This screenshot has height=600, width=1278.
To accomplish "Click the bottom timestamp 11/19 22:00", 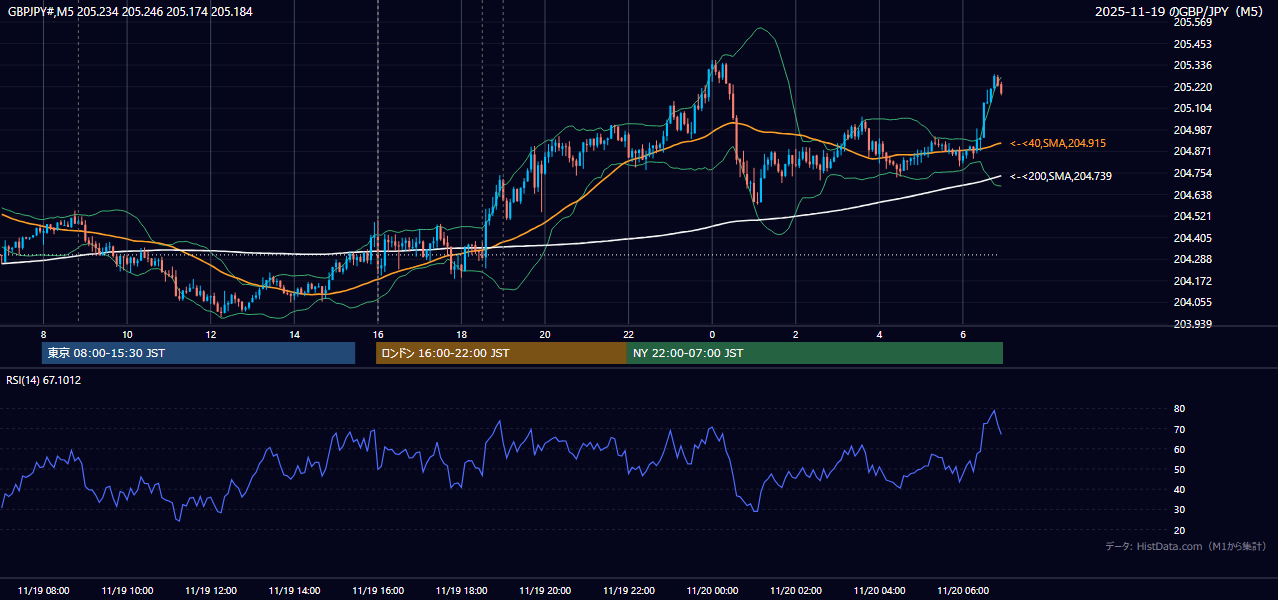I will (628, 591).
